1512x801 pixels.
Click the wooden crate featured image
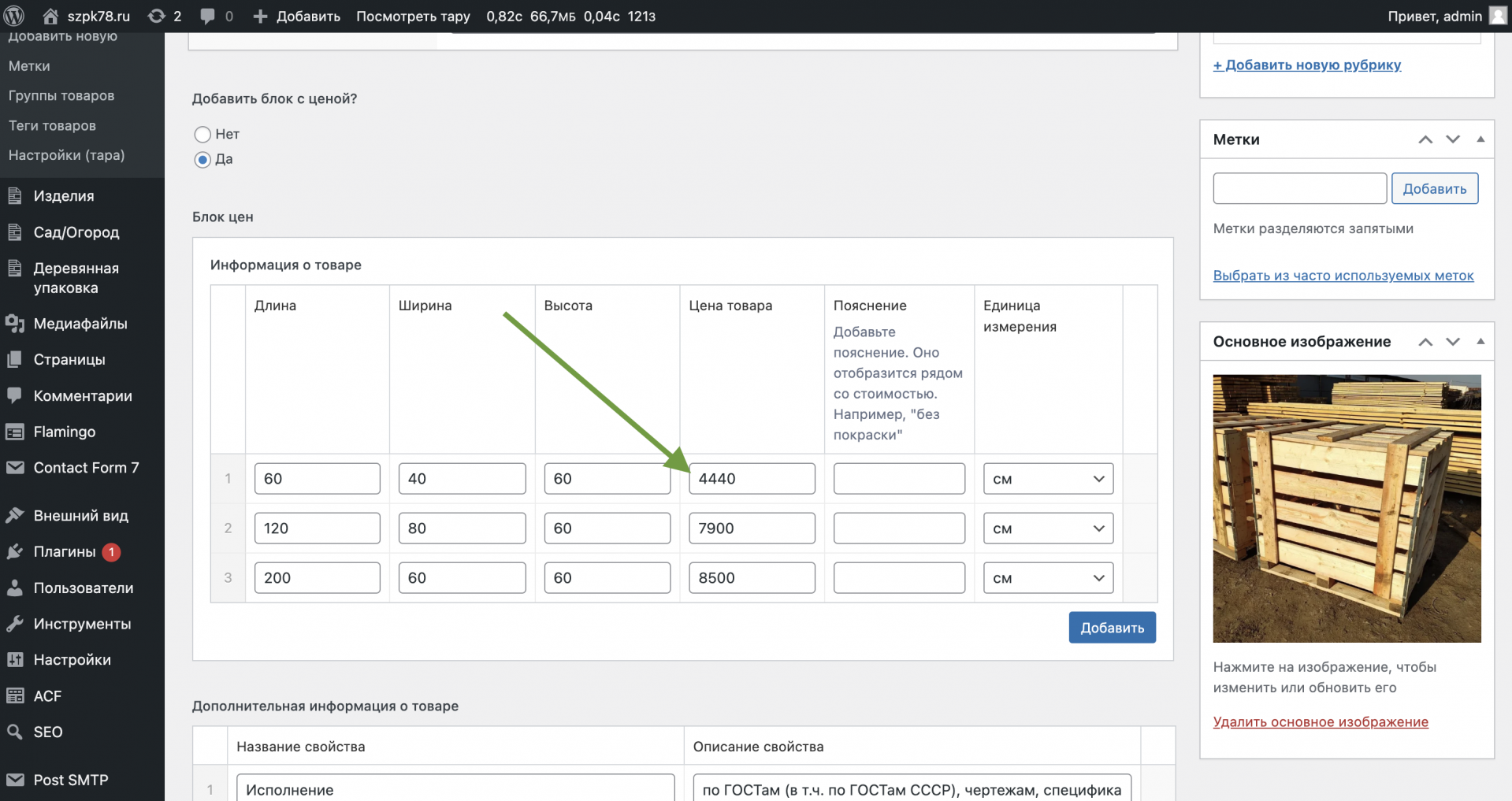[1347, 509]
